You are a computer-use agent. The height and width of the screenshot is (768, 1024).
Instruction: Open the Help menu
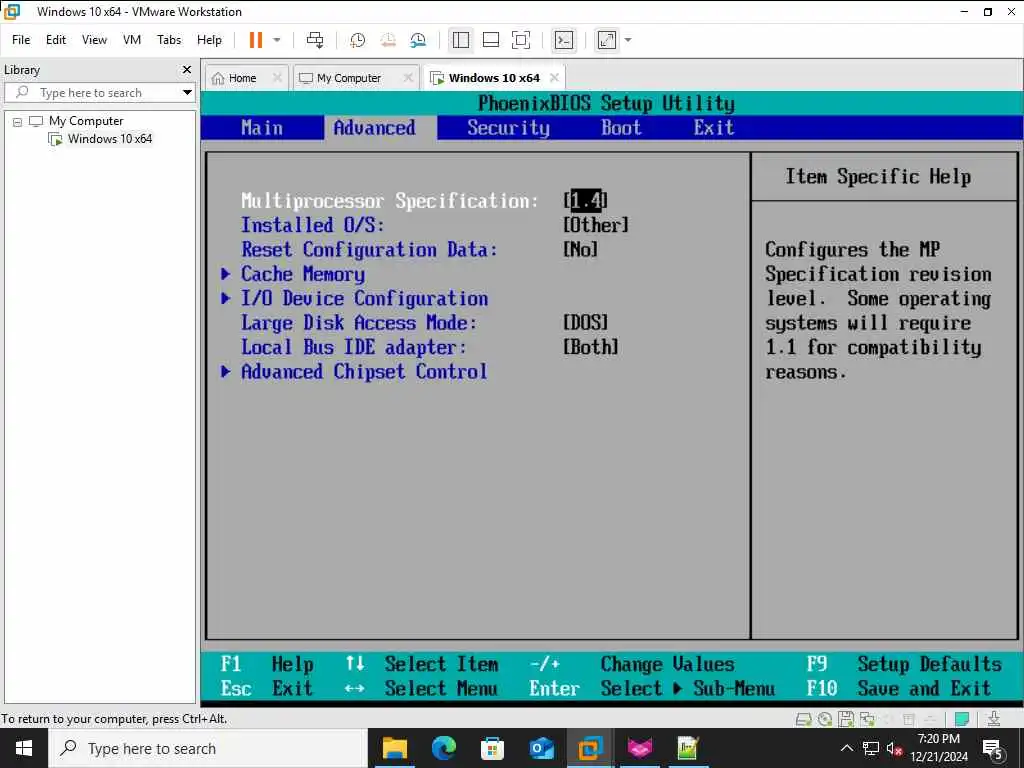coord(209,40)
